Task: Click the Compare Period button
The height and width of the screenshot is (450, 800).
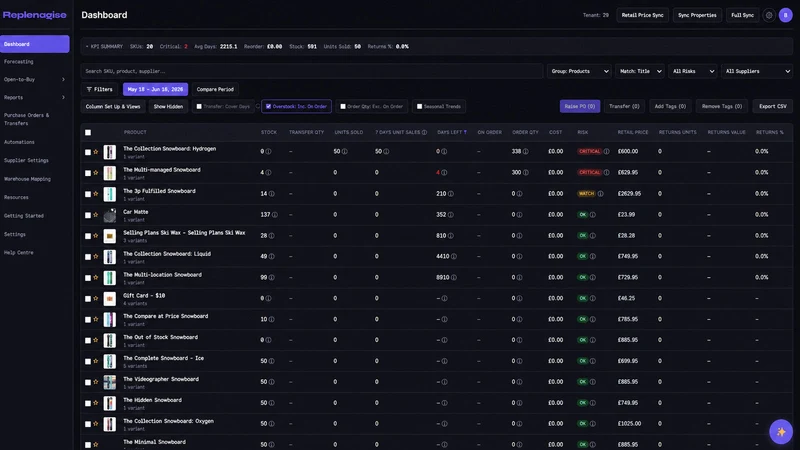Action: coord(215,89)
